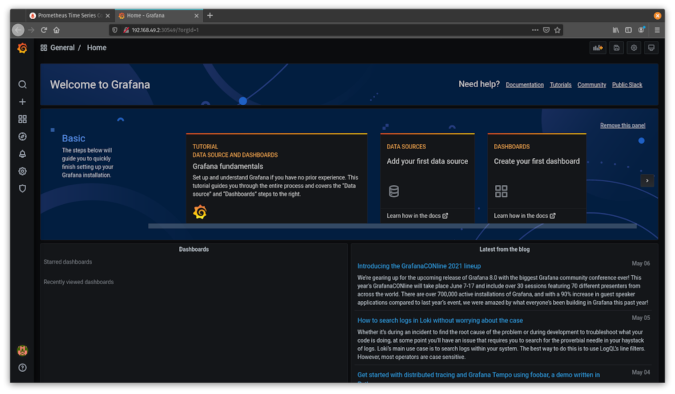The width and height of the screenshot is (675, 394).
Task: Open Dashboard settings gear in top bar
Action: (x=634, y=48)
